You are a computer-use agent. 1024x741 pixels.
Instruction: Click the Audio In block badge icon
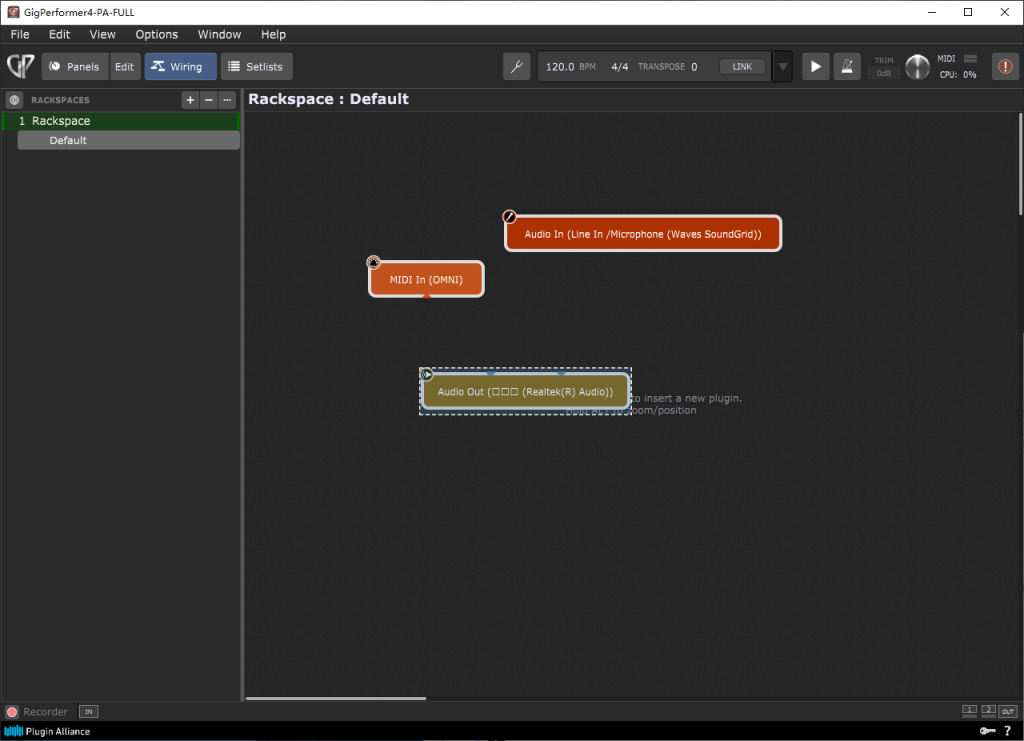[509, 217]
